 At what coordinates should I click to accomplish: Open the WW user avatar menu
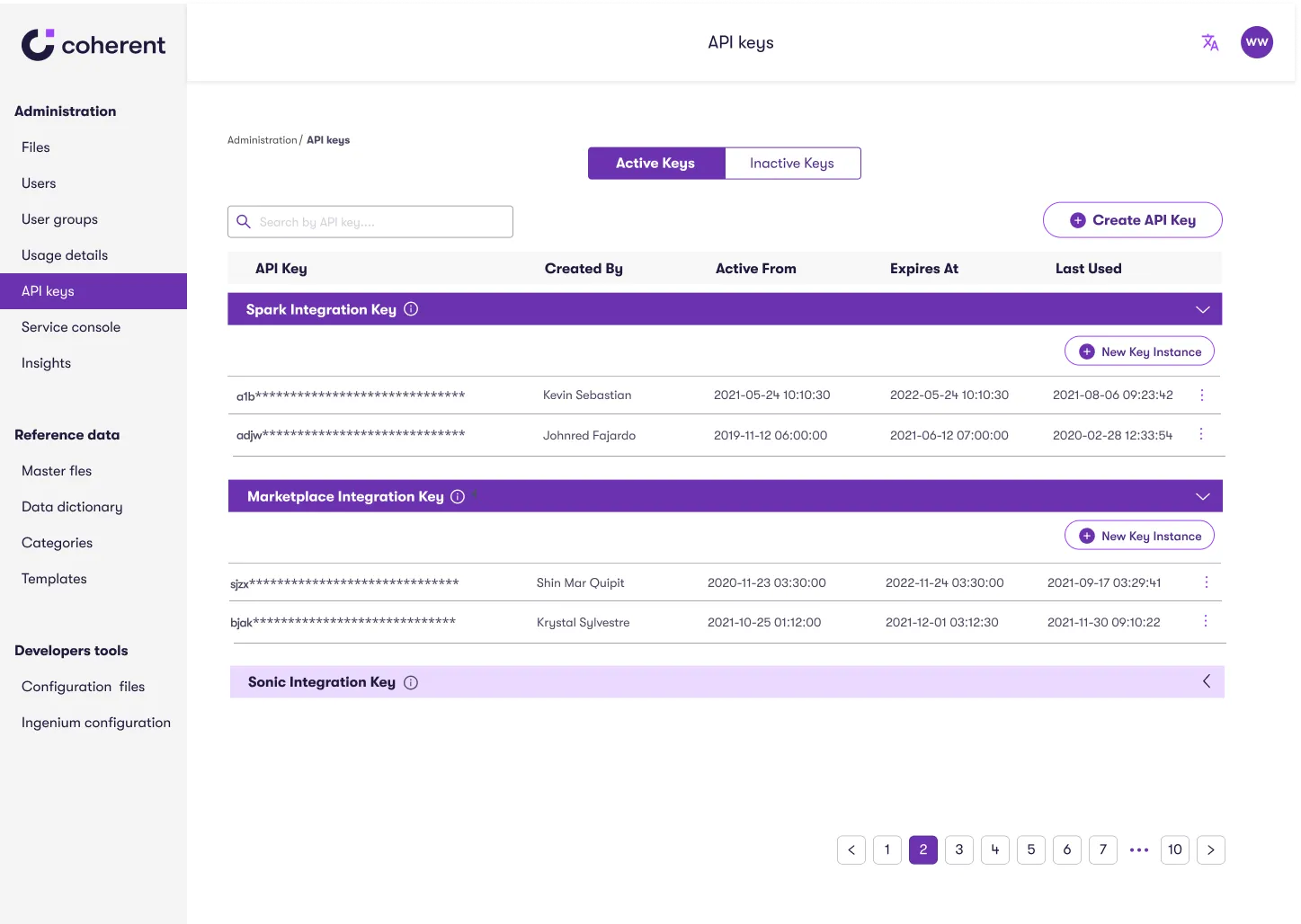[x=1257, y=42]
